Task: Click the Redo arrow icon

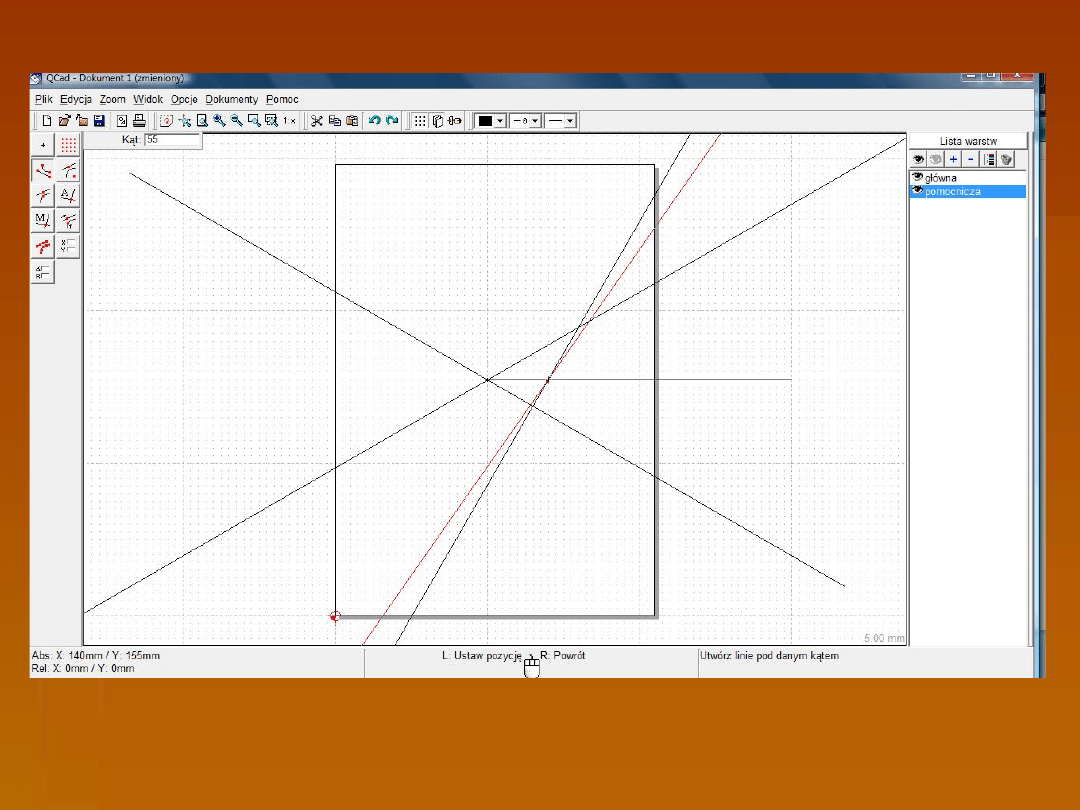Action: 392,121
